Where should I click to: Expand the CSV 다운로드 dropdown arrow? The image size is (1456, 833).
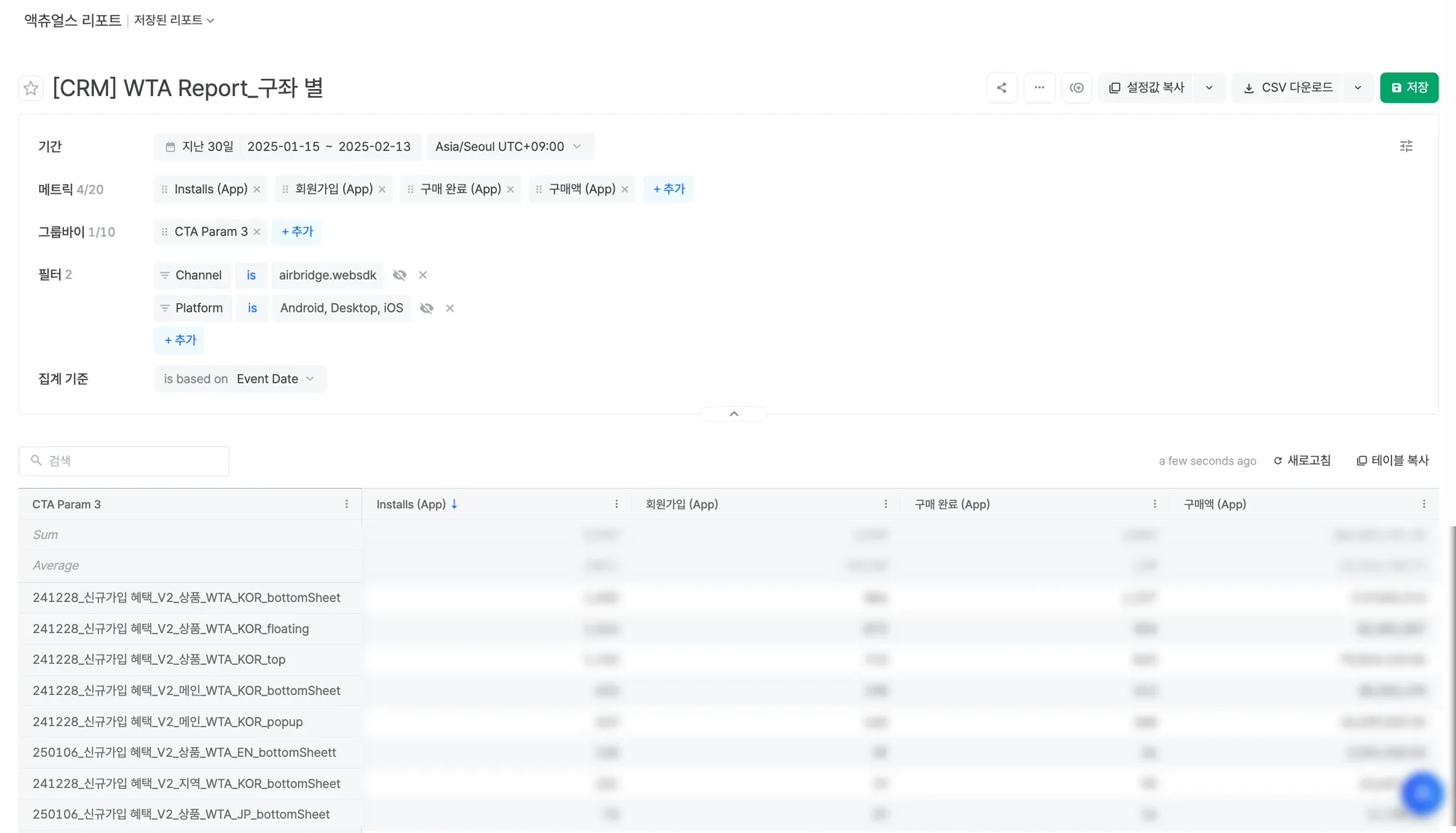click(x=1357, y=87)
